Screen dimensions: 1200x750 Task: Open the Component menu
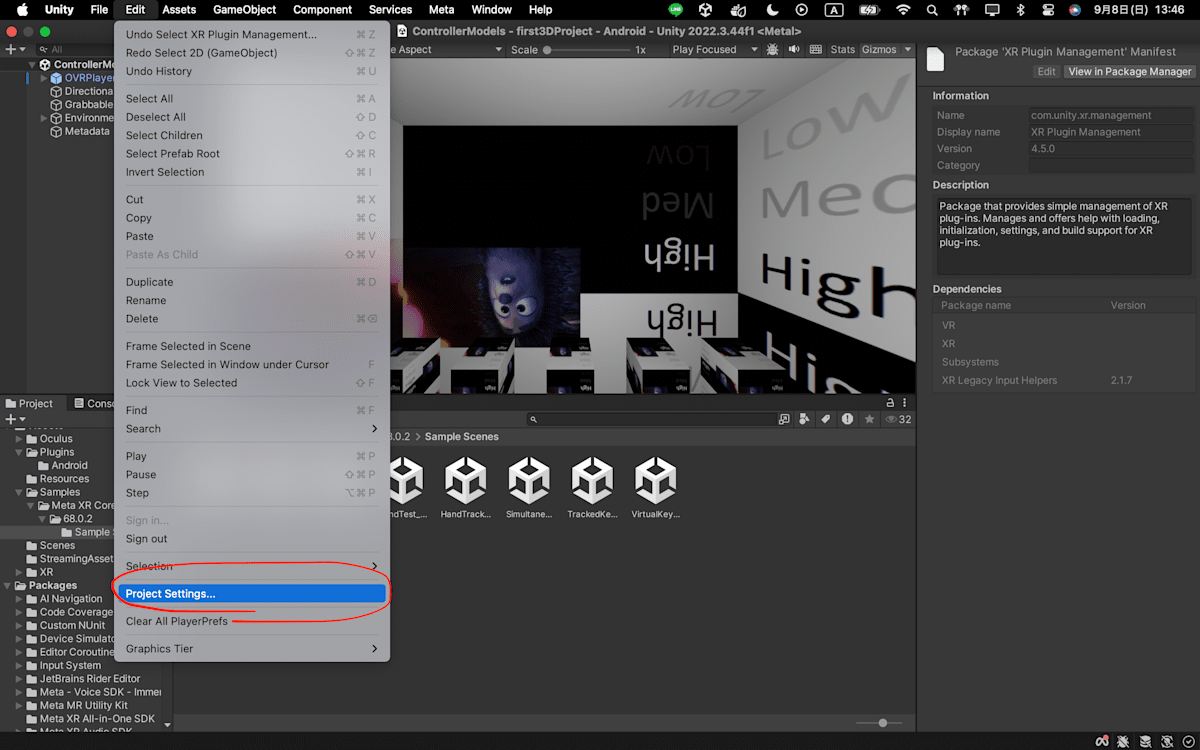322,10
